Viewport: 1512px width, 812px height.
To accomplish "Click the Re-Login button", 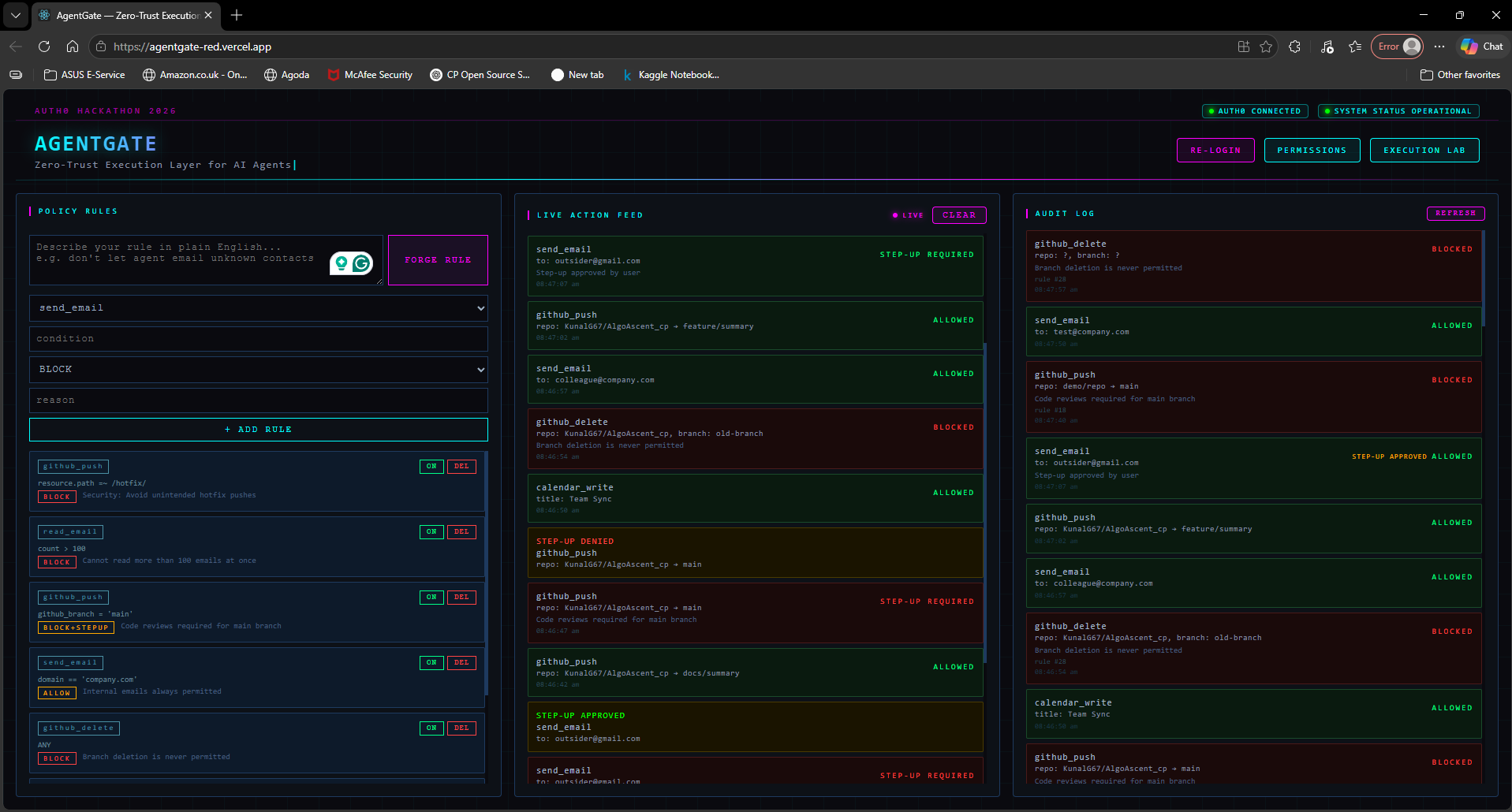I will tap(1215, 151).
